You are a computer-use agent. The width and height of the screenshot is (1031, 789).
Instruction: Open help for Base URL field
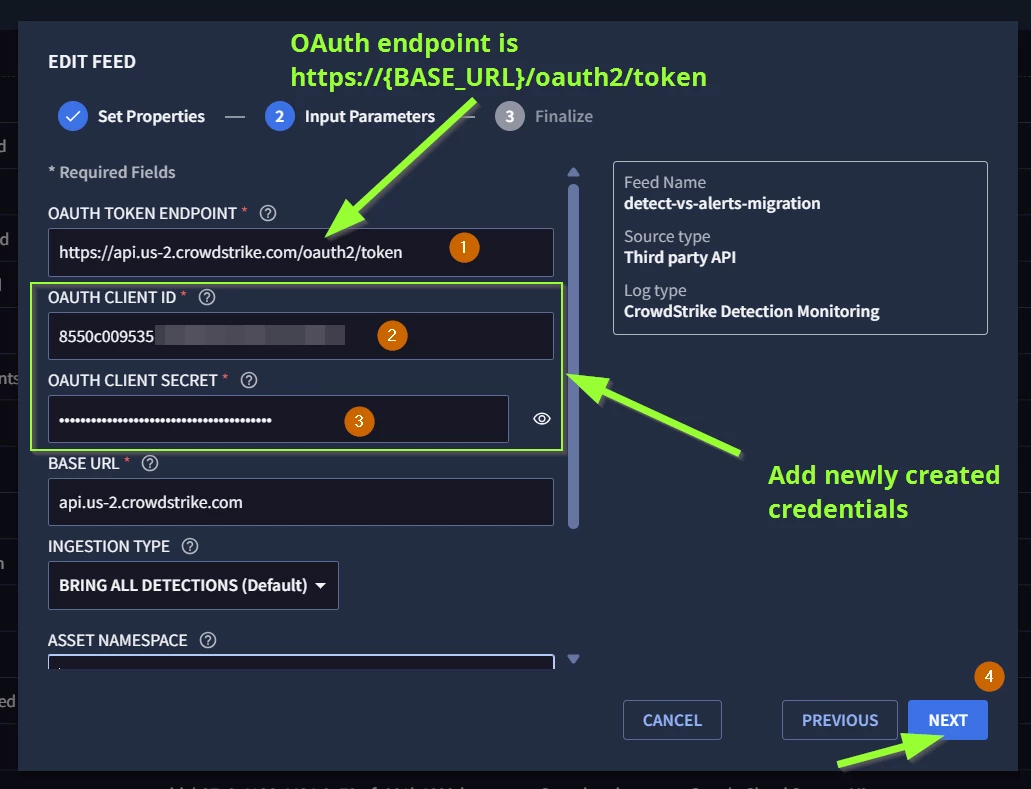click(x=150, y=463)
